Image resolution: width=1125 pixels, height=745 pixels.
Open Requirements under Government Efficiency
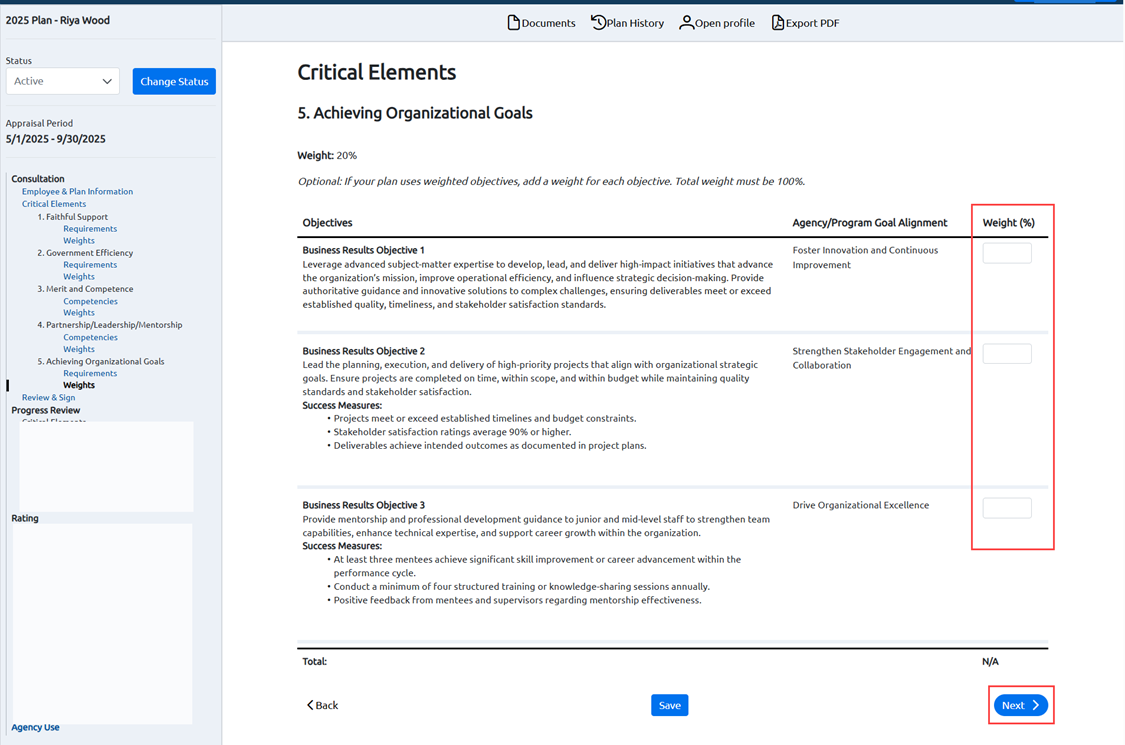click(x=90, y=265)
